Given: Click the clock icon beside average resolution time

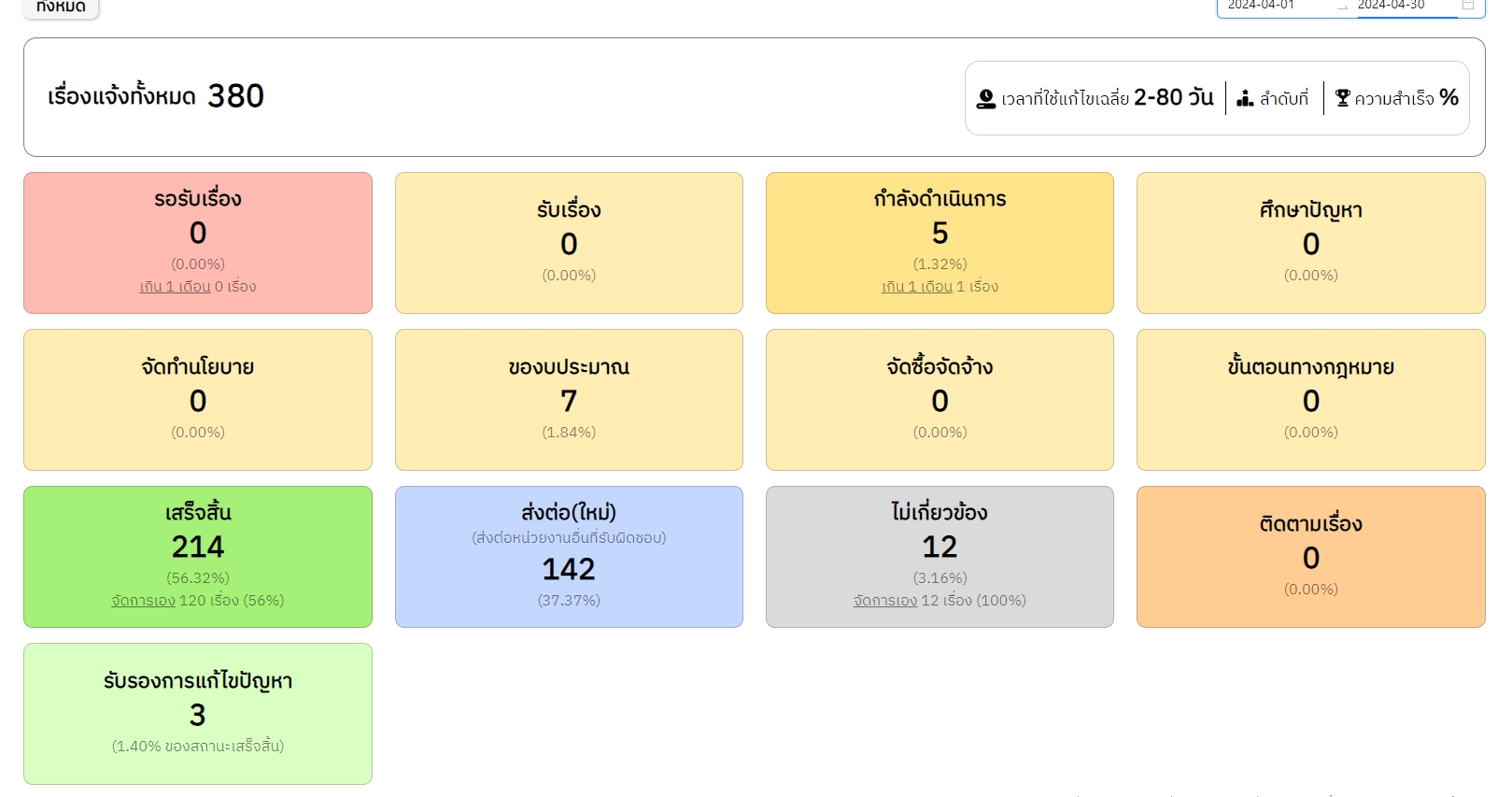Looking at the screenshot, I should [x=985, y=99].
